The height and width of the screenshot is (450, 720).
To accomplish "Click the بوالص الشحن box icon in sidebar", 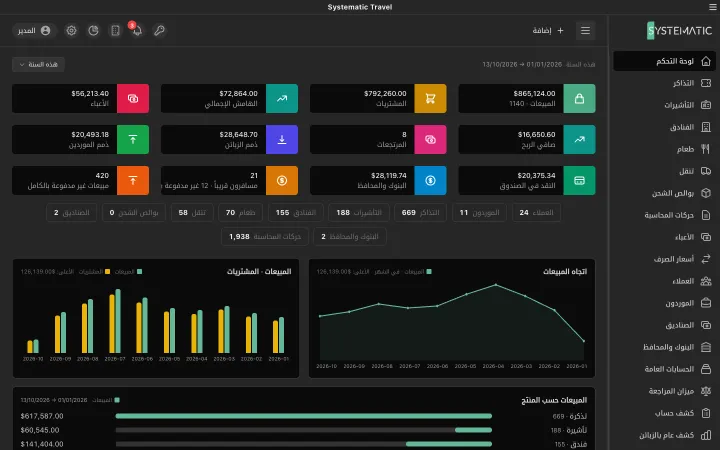I will (706, 193).
